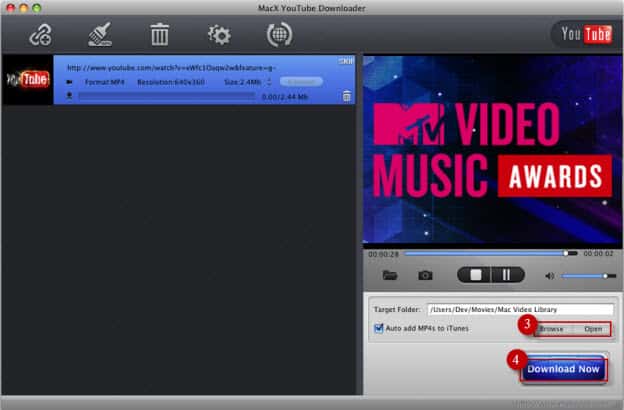This screenshot has height=410, width=624.
Task: Click the folder icon under the preview
Action: click(x=390, y=275)
